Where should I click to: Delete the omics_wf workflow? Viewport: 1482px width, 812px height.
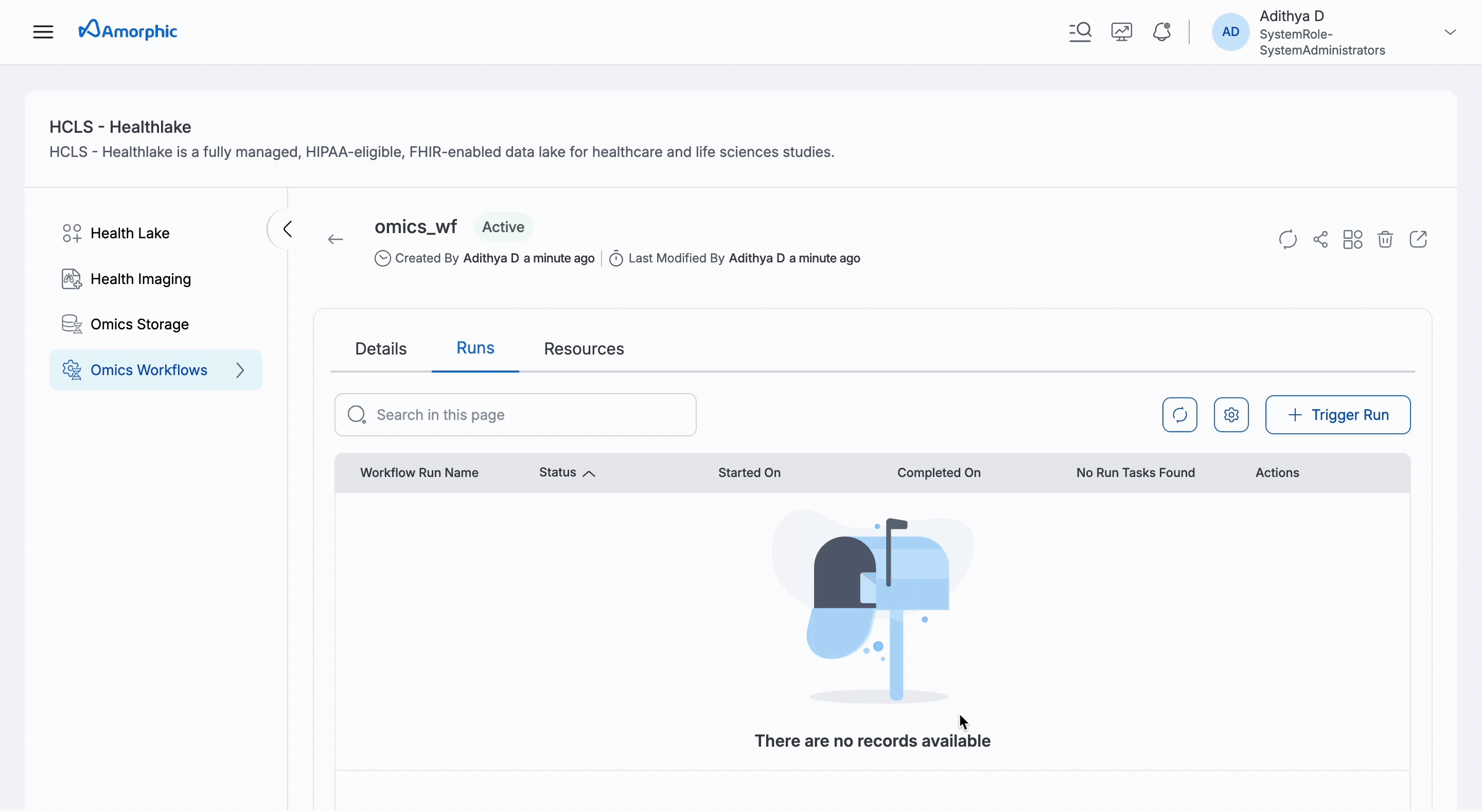click(x=1385, y=239)
